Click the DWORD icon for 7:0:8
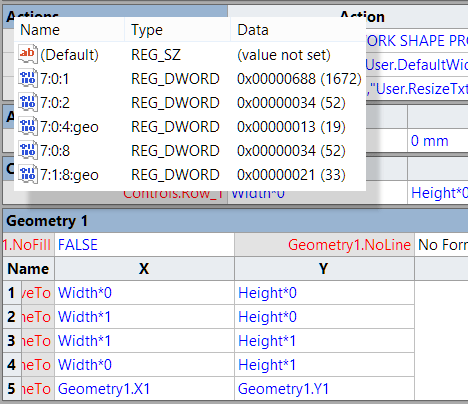 coord(28,150)
